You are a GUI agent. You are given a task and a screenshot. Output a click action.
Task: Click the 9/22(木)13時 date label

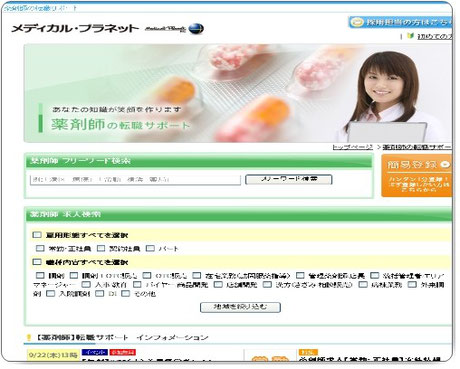(53, 355)
